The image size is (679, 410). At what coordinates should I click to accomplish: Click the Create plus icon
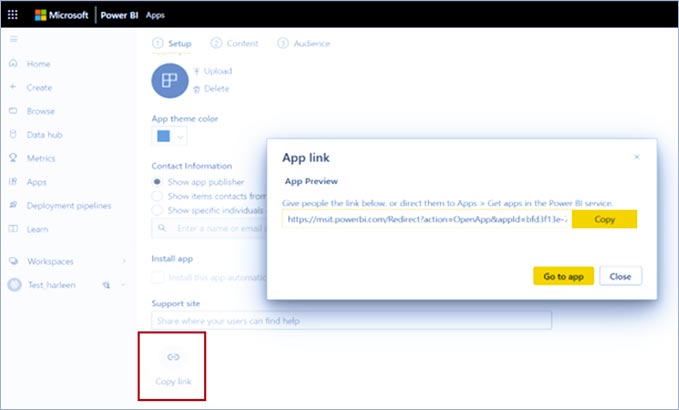13,87
